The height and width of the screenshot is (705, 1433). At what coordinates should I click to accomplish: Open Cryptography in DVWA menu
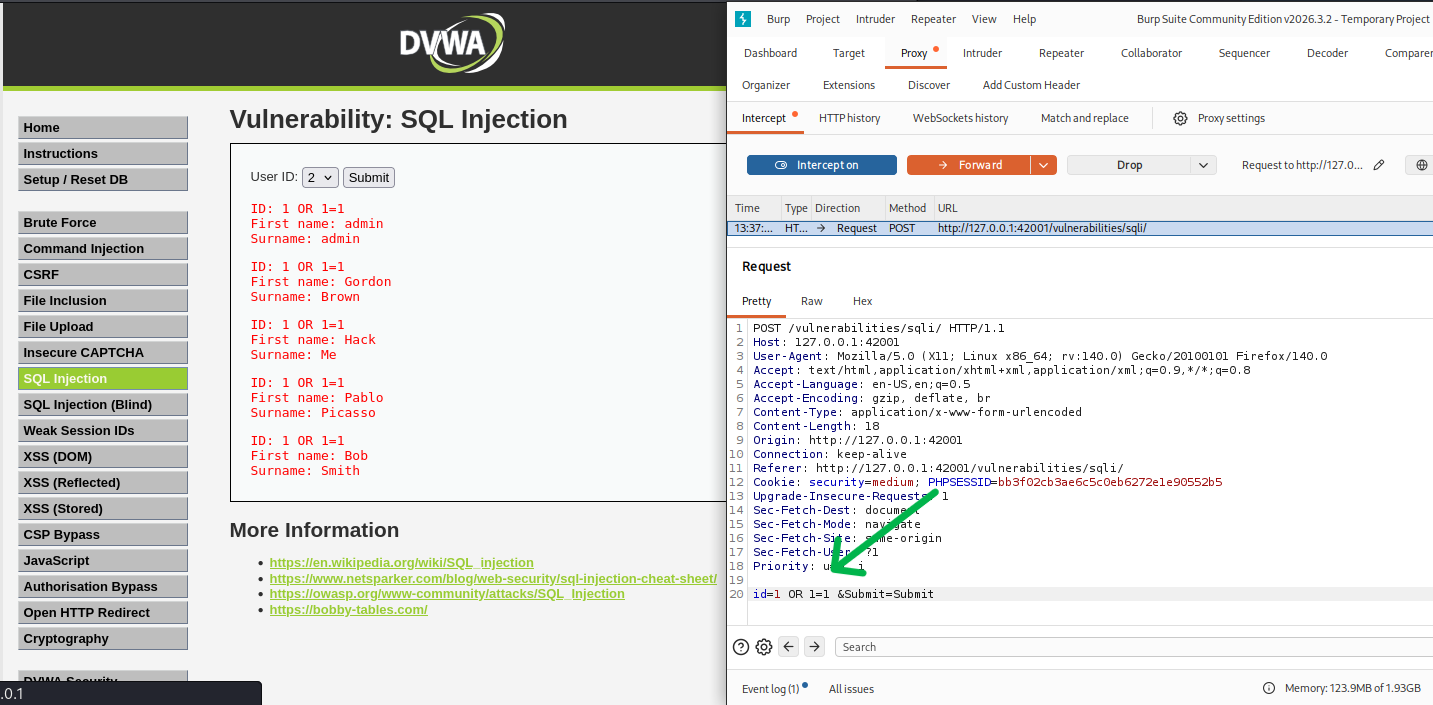pyautogui.click(x=103, y=639)
